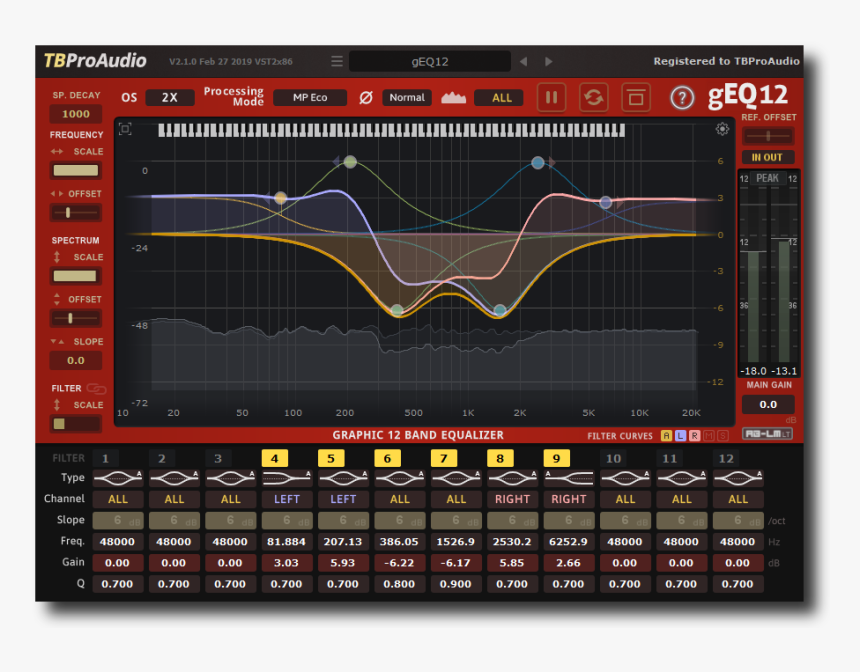Viewport: 860px width, 672px height.
Task: Click the IN OUT meter button
Action: click(x=767, y=157)
